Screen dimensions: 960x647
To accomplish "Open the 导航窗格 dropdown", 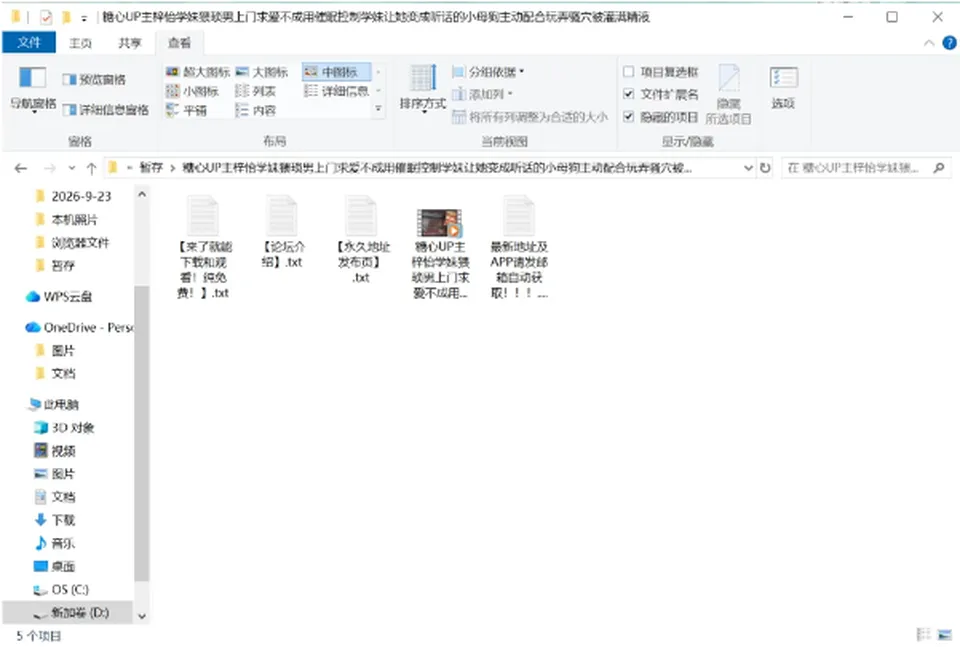I will pyautogui.click(x=33, y=89).
